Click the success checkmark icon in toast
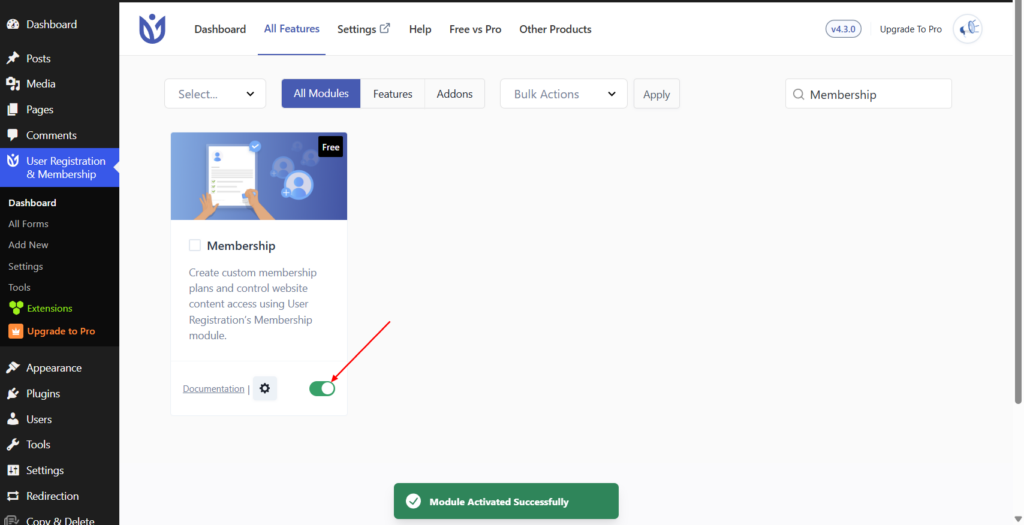This screenshot has width=1024, height=525. coord(413,501)
